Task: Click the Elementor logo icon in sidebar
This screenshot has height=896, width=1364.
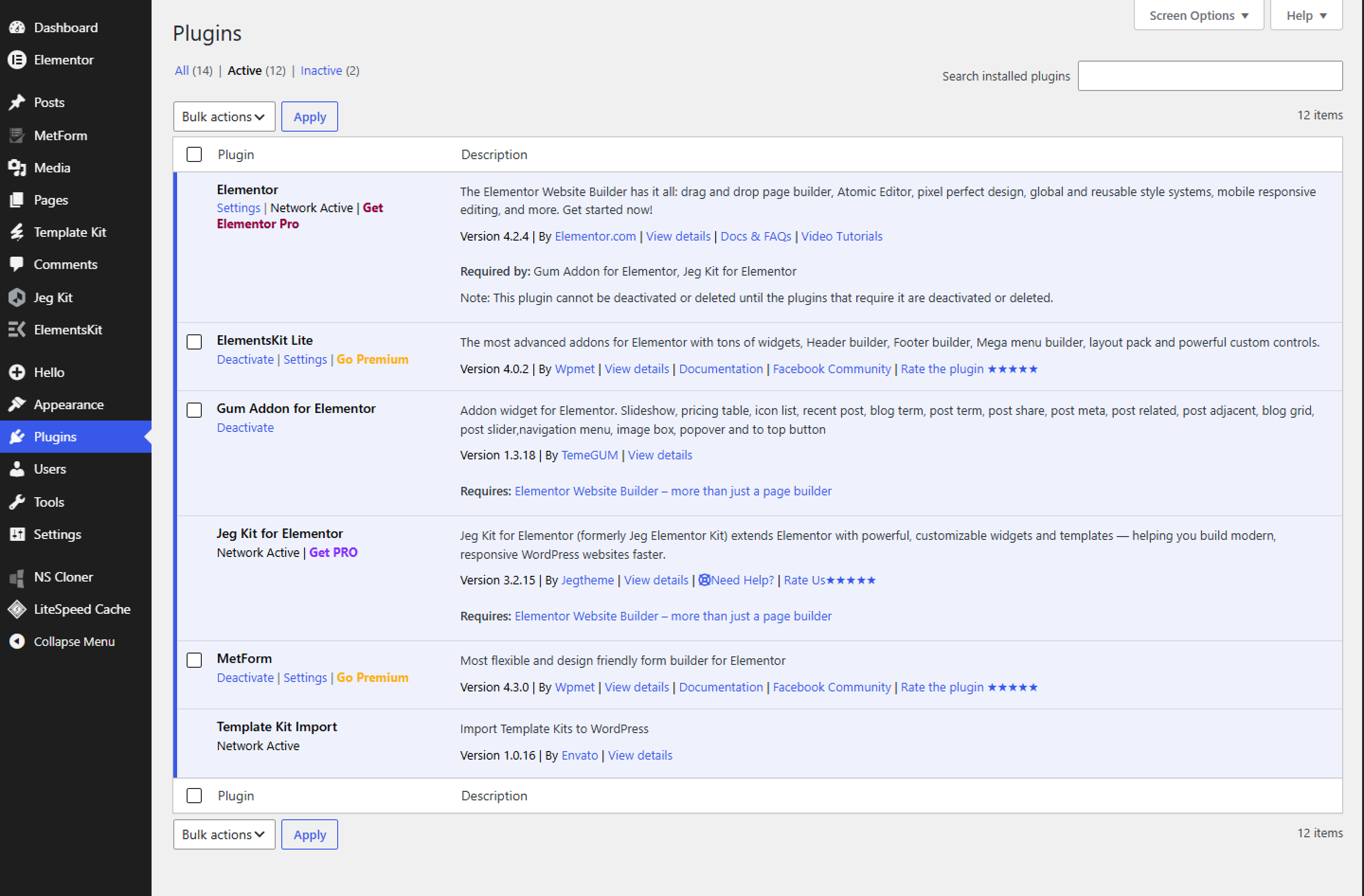Action: pos(17,60)
